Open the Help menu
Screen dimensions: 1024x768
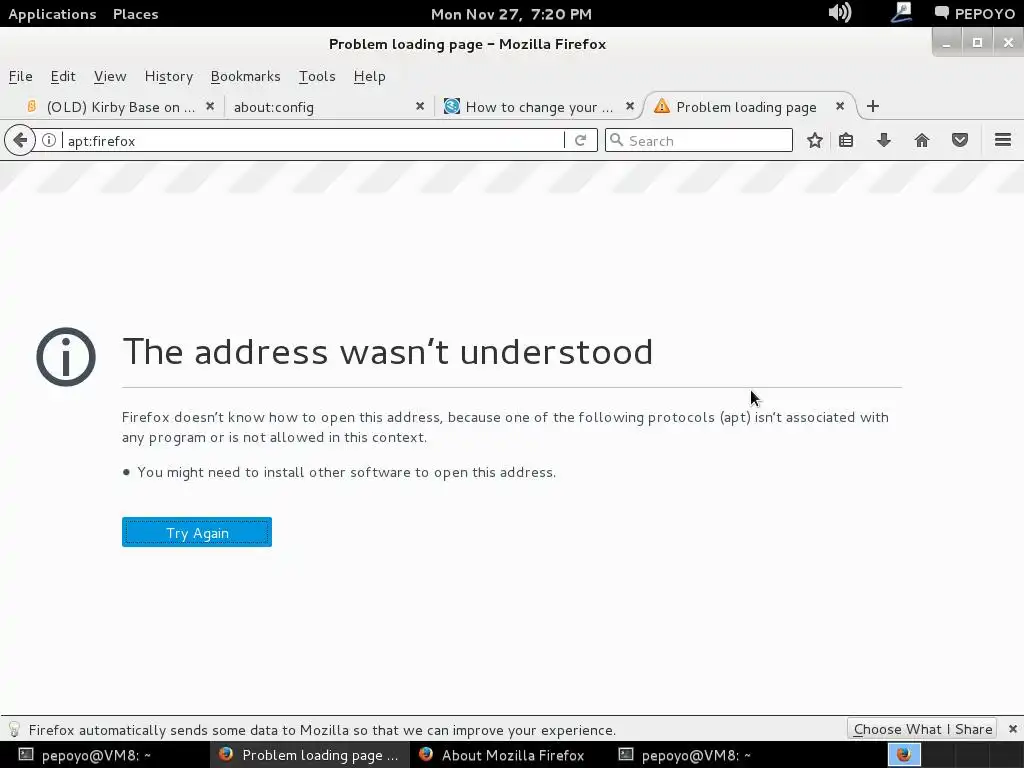(370, 76)
